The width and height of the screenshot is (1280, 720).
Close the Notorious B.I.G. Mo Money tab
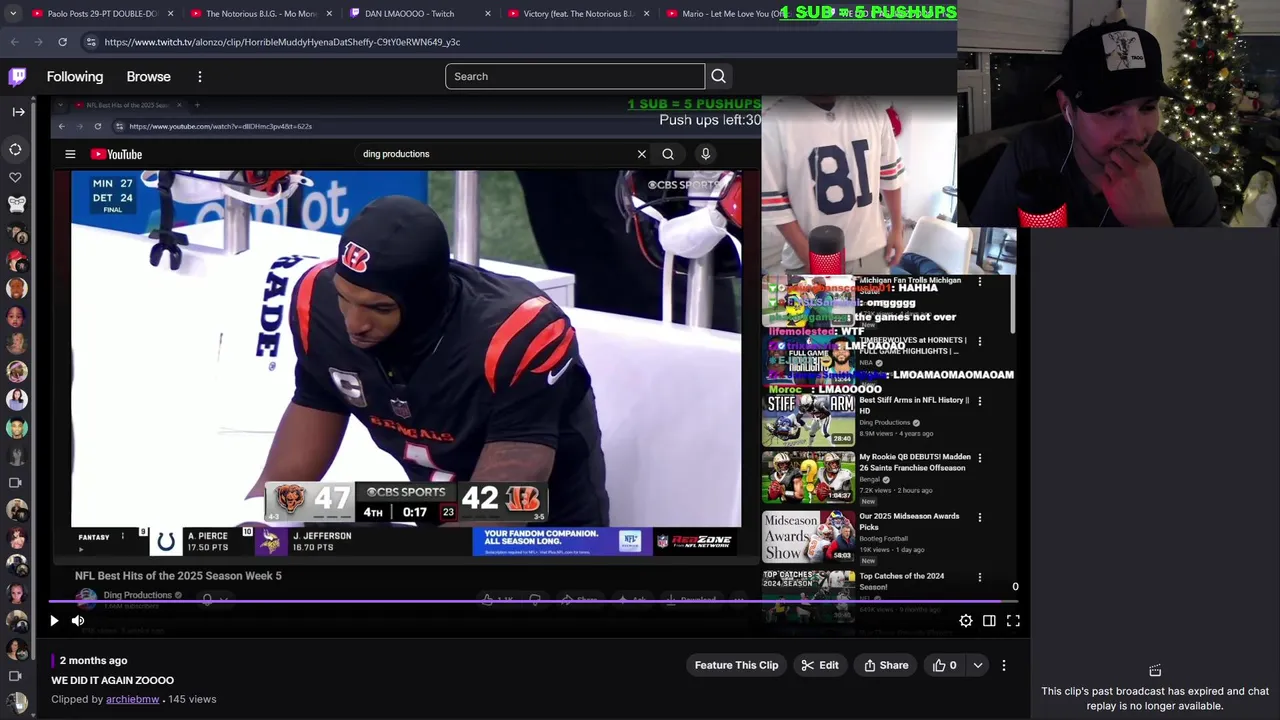(x=329, y=14)
